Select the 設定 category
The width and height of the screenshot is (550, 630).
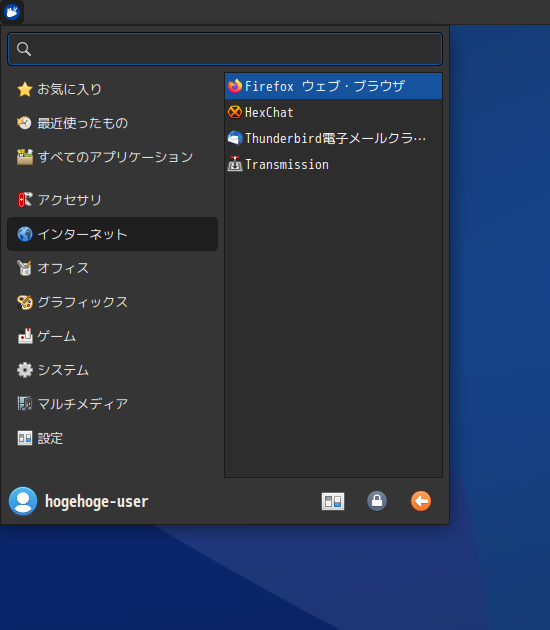coord(112,438)
